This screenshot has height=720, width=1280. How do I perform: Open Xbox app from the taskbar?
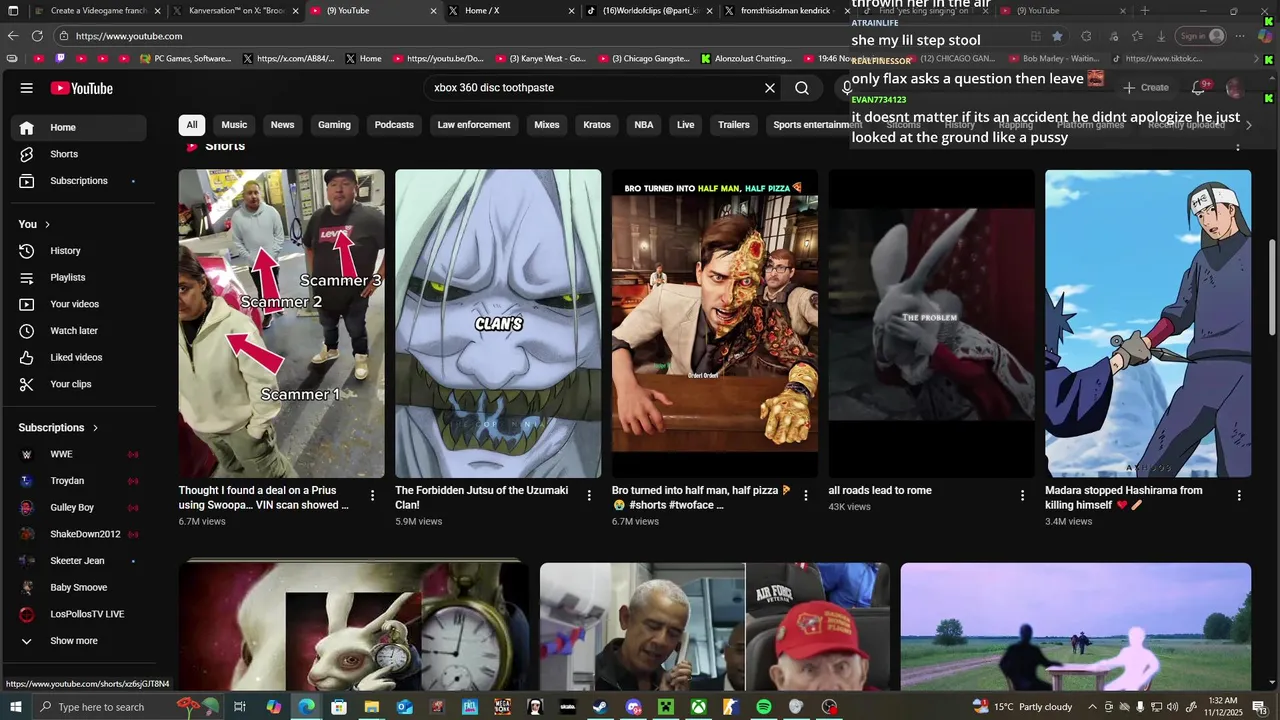click(x=698, y=707)
